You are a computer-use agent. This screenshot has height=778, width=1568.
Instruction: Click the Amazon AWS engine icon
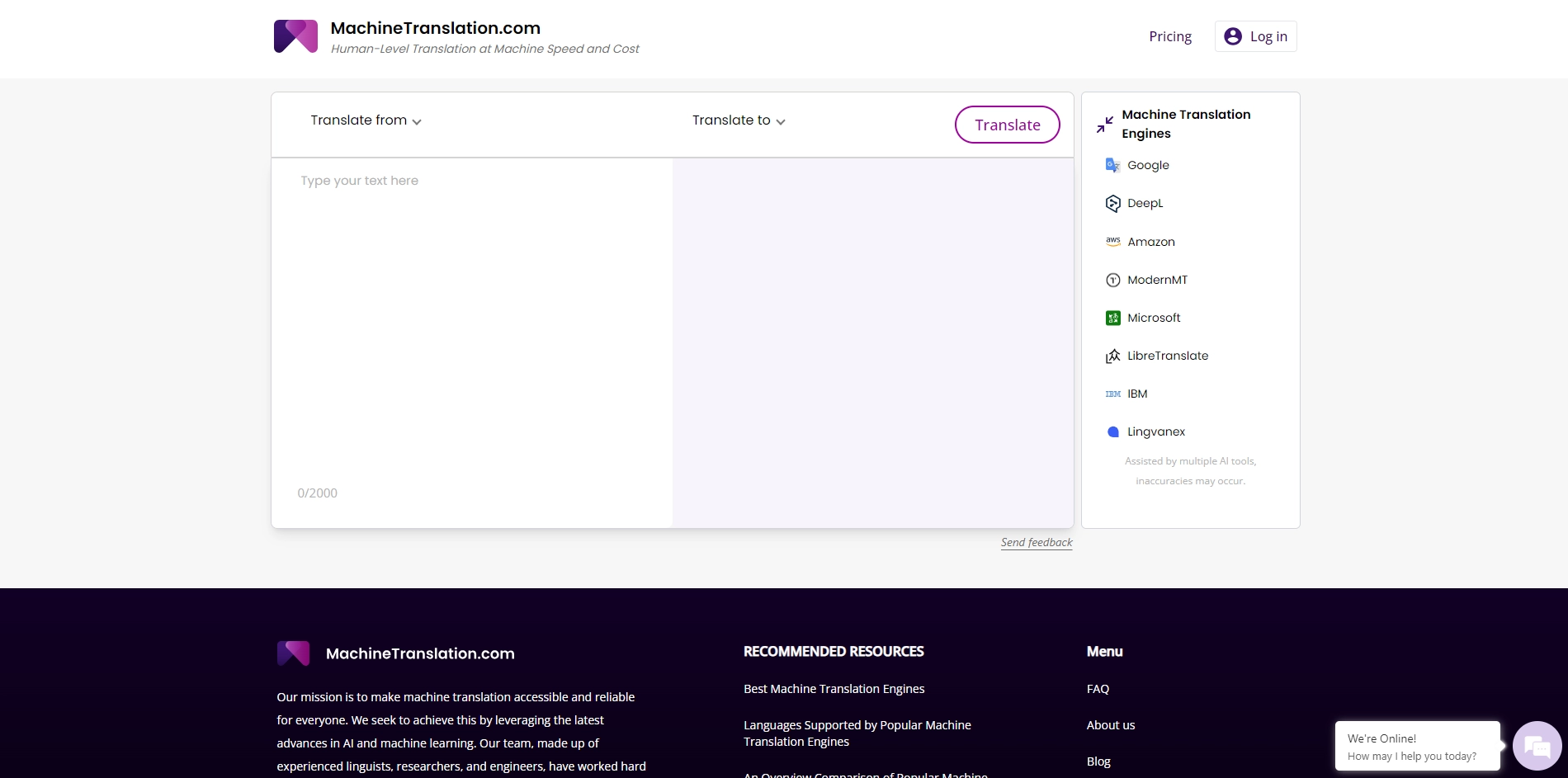[1112, 242]
